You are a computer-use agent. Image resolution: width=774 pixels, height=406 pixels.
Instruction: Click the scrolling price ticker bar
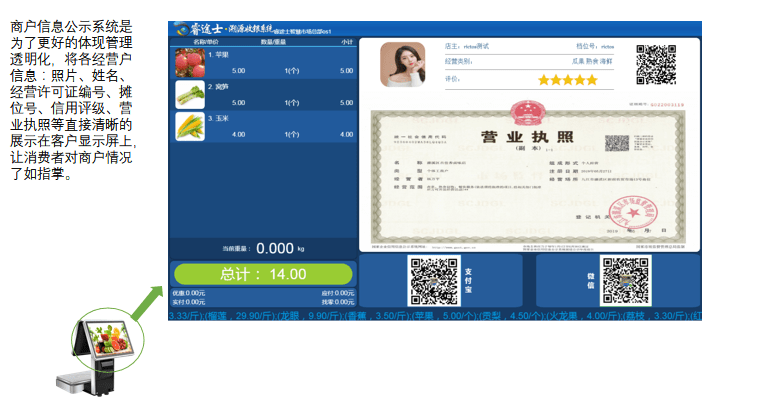click(x=435, y=316)
